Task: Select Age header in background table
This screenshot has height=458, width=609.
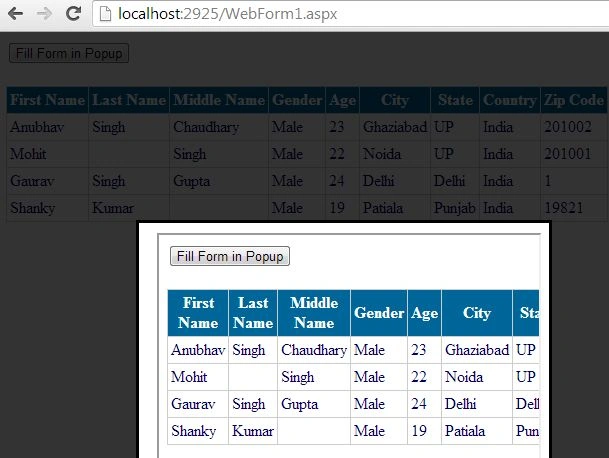Action: pyautogui.click(x=343, y=100)
